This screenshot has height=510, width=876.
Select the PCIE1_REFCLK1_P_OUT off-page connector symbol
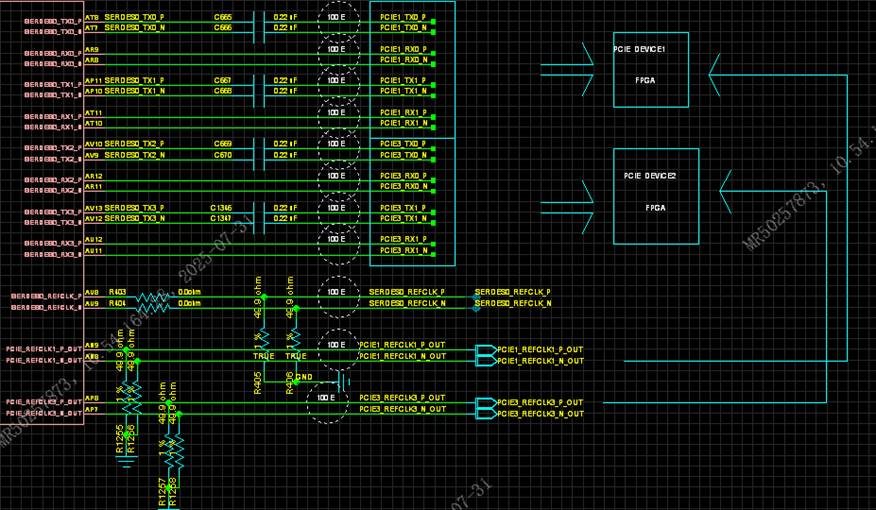click(486, 350)
